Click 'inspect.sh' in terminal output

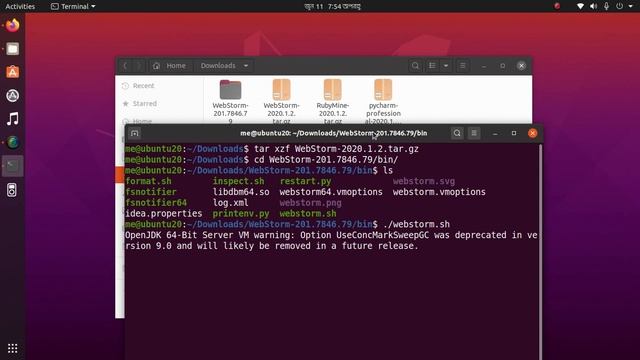[238, 181]
